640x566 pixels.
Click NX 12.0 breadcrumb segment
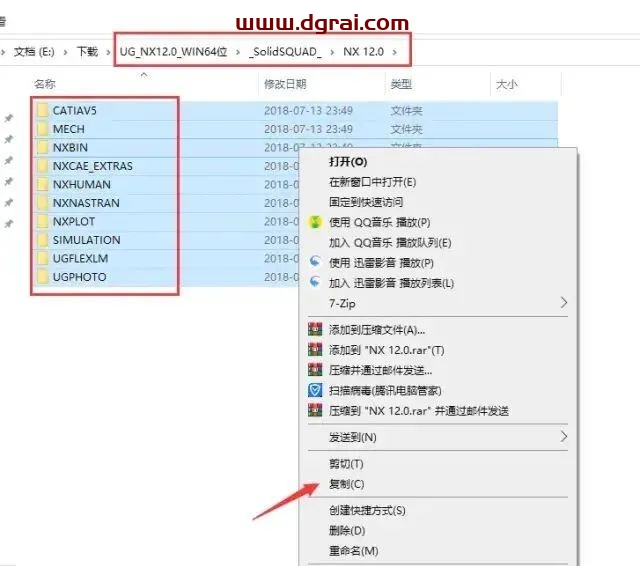363,52
